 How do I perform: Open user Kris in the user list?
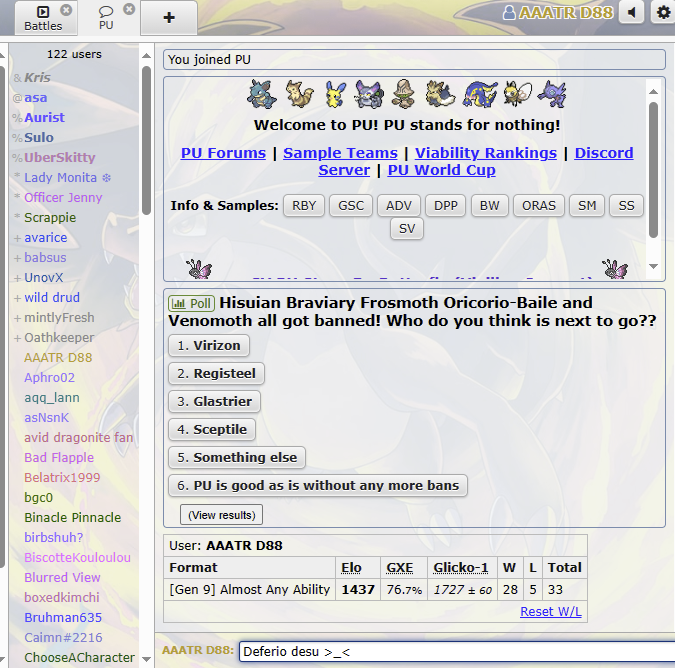point(37,77)
